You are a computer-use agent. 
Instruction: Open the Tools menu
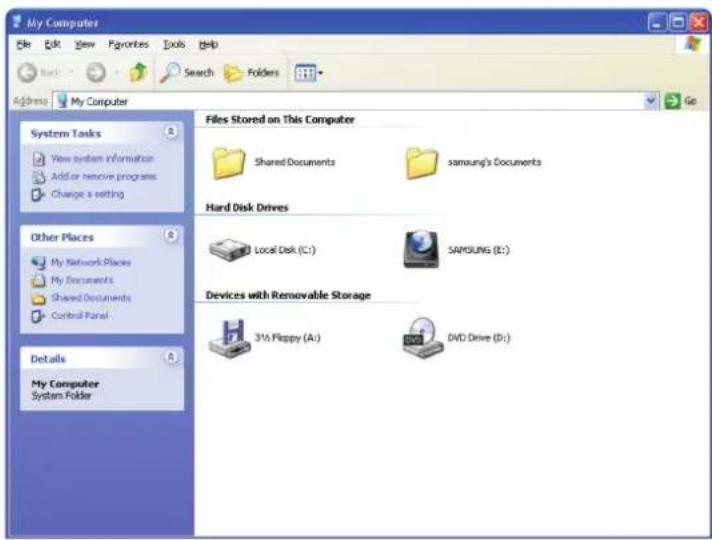pos(174,45)
